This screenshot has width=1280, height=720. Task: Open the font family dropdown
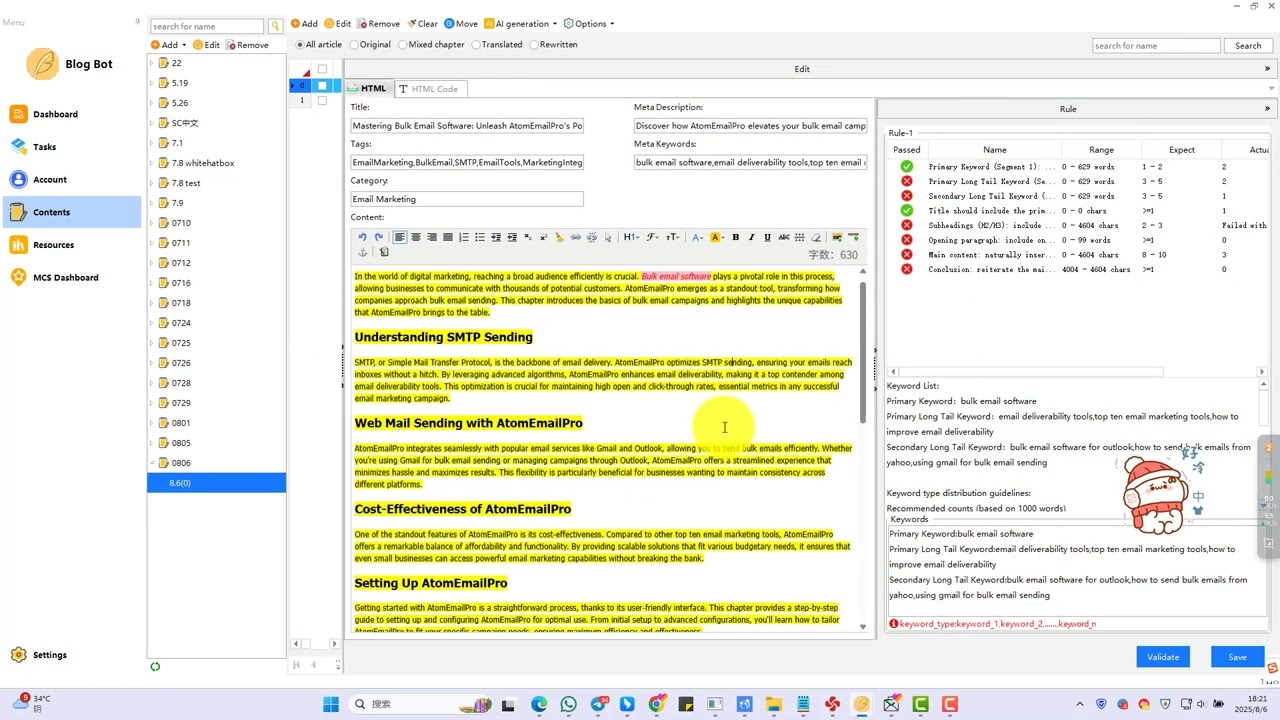tap(652, 237)
